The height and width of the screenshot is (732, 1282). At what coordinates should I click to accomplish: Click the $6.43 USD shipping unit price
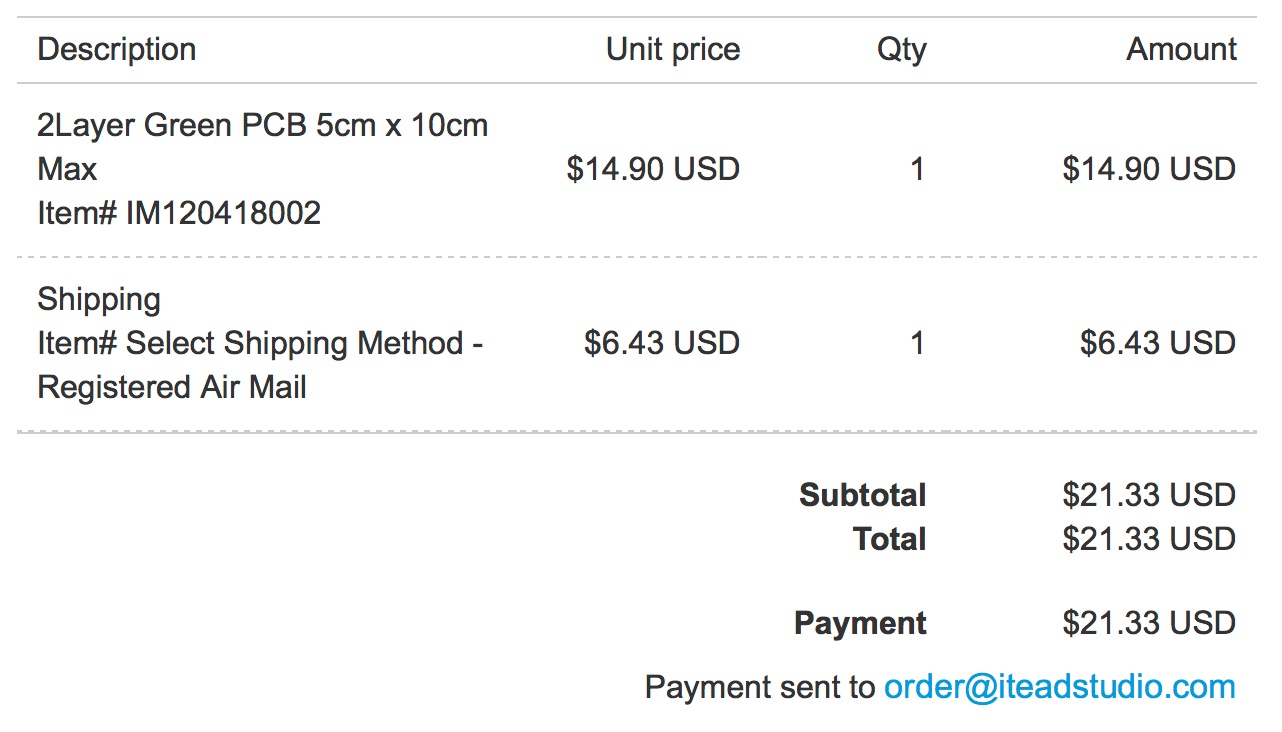click(662, 343)
